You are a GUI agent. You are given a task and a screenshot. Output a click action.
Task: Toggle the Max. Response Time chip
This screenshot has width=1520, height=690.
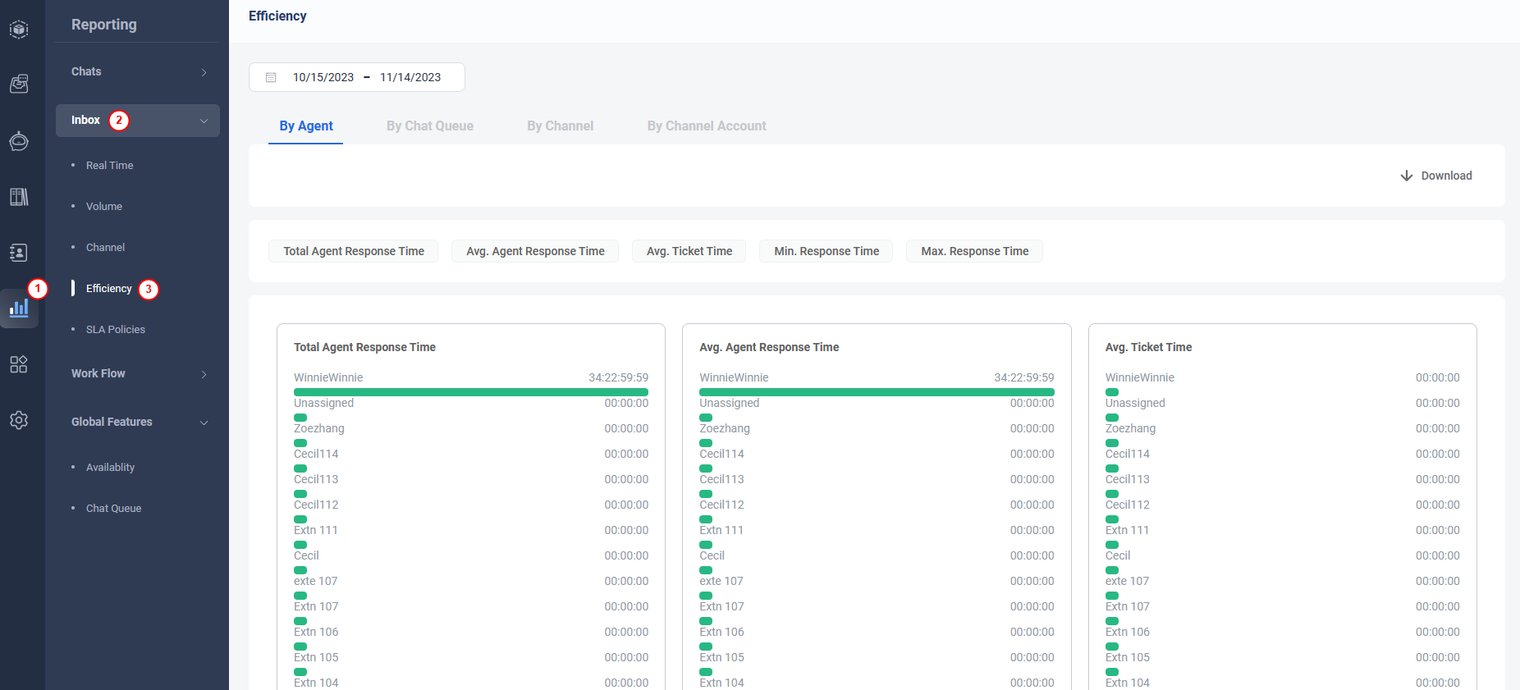974,251
